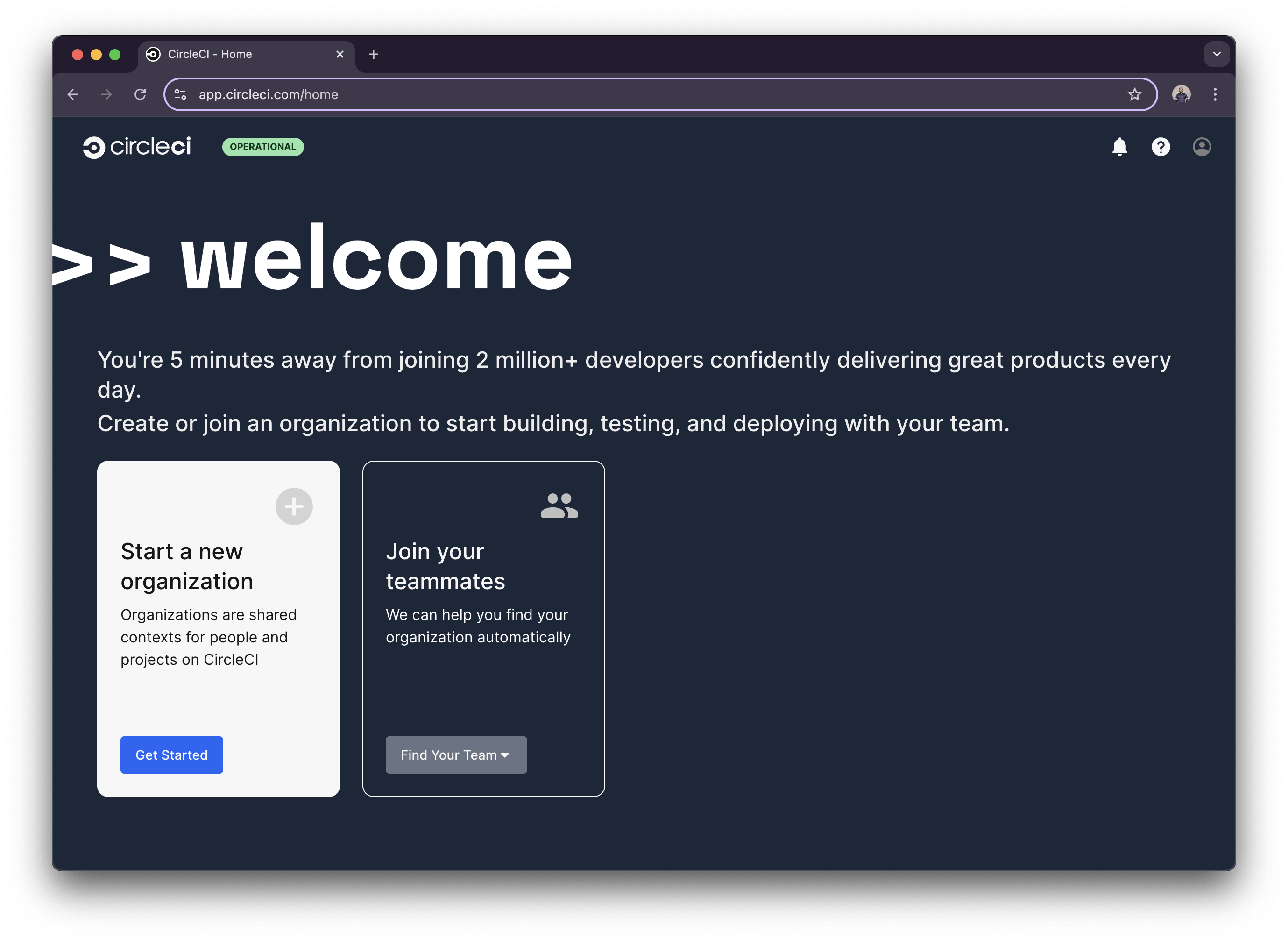Open the user account icon
This screenshot has height=940, width=1288.
click(1202, 147)
